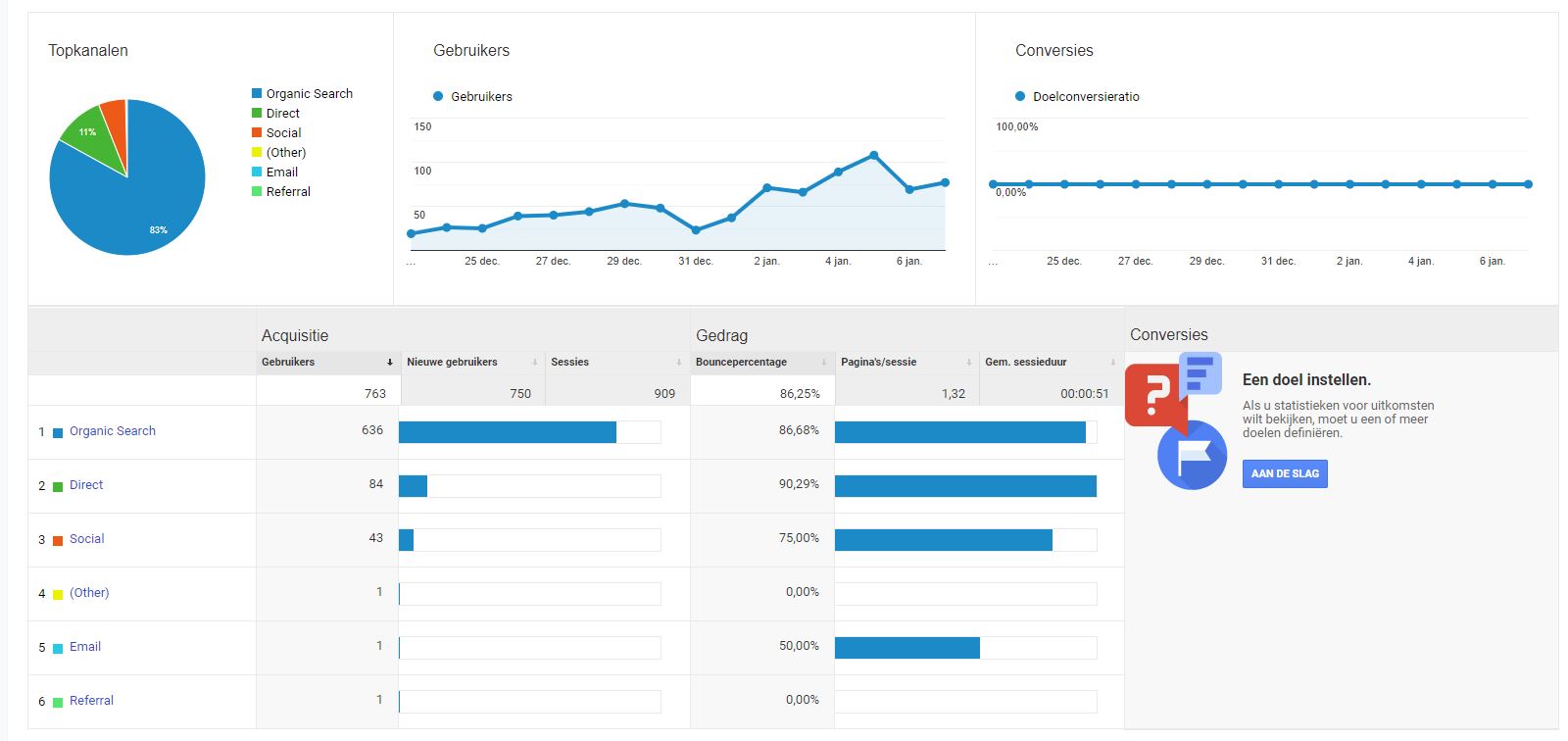Click Email bounce rate 50,00%
This screenshot has height=741, width=1568.
click(x=799, y=646)
